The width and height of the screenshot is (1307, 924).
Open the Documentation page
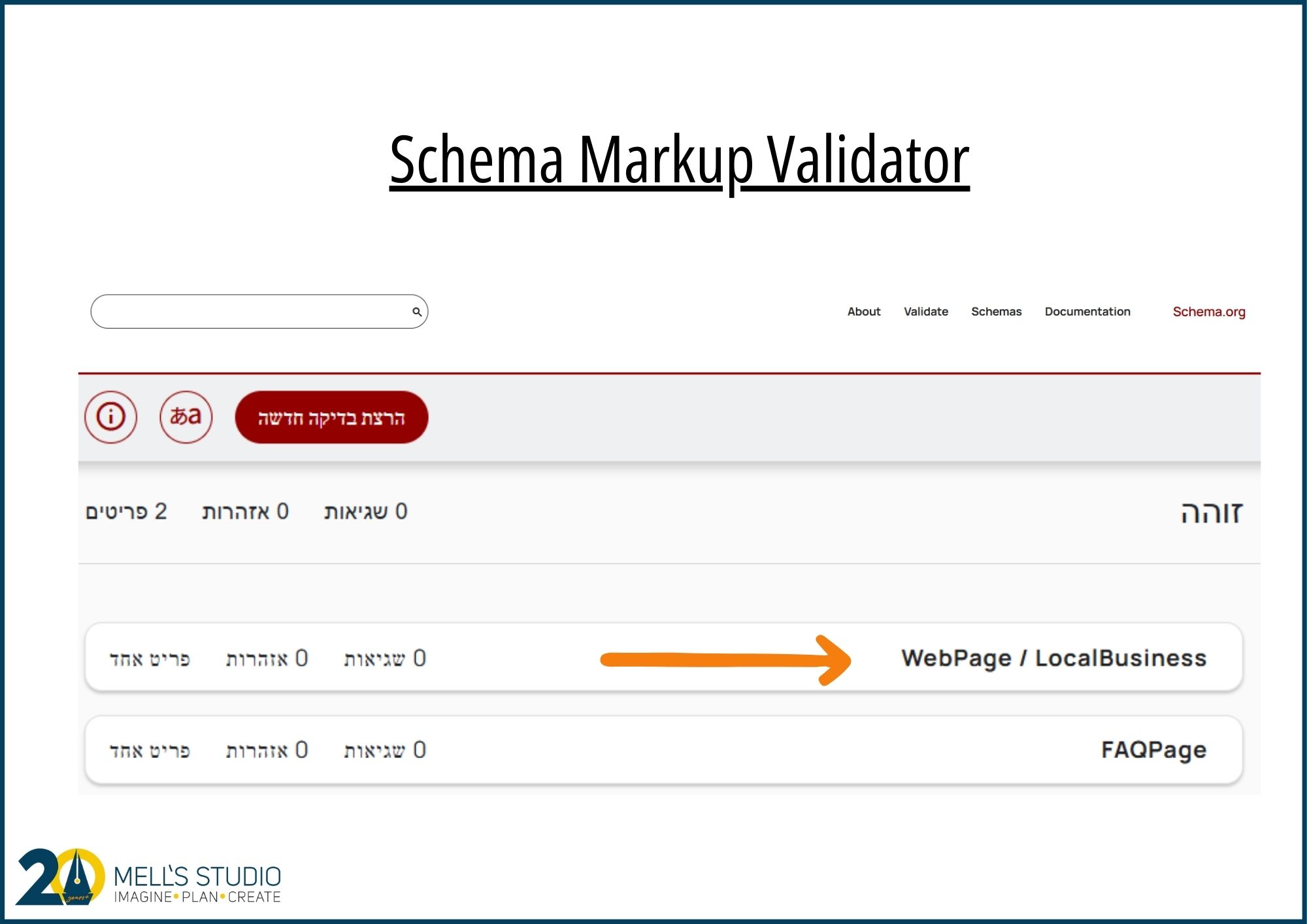point(1087,312)
